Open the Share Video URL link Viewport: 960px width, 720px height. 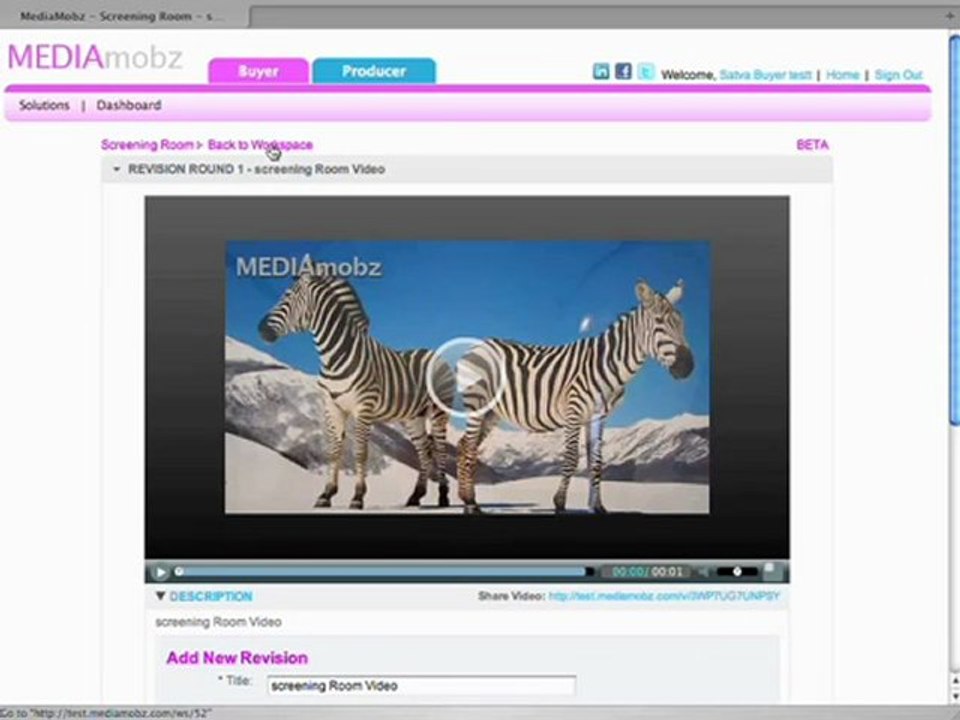664,596
